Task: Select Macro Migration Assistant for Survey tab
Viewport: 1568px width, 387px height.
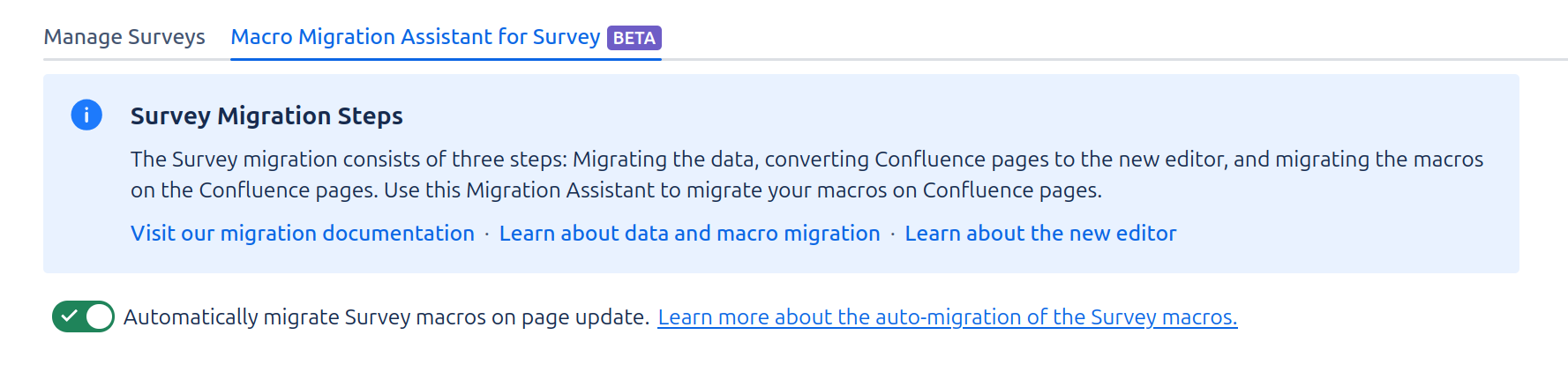Action: [x=415, y=37]
